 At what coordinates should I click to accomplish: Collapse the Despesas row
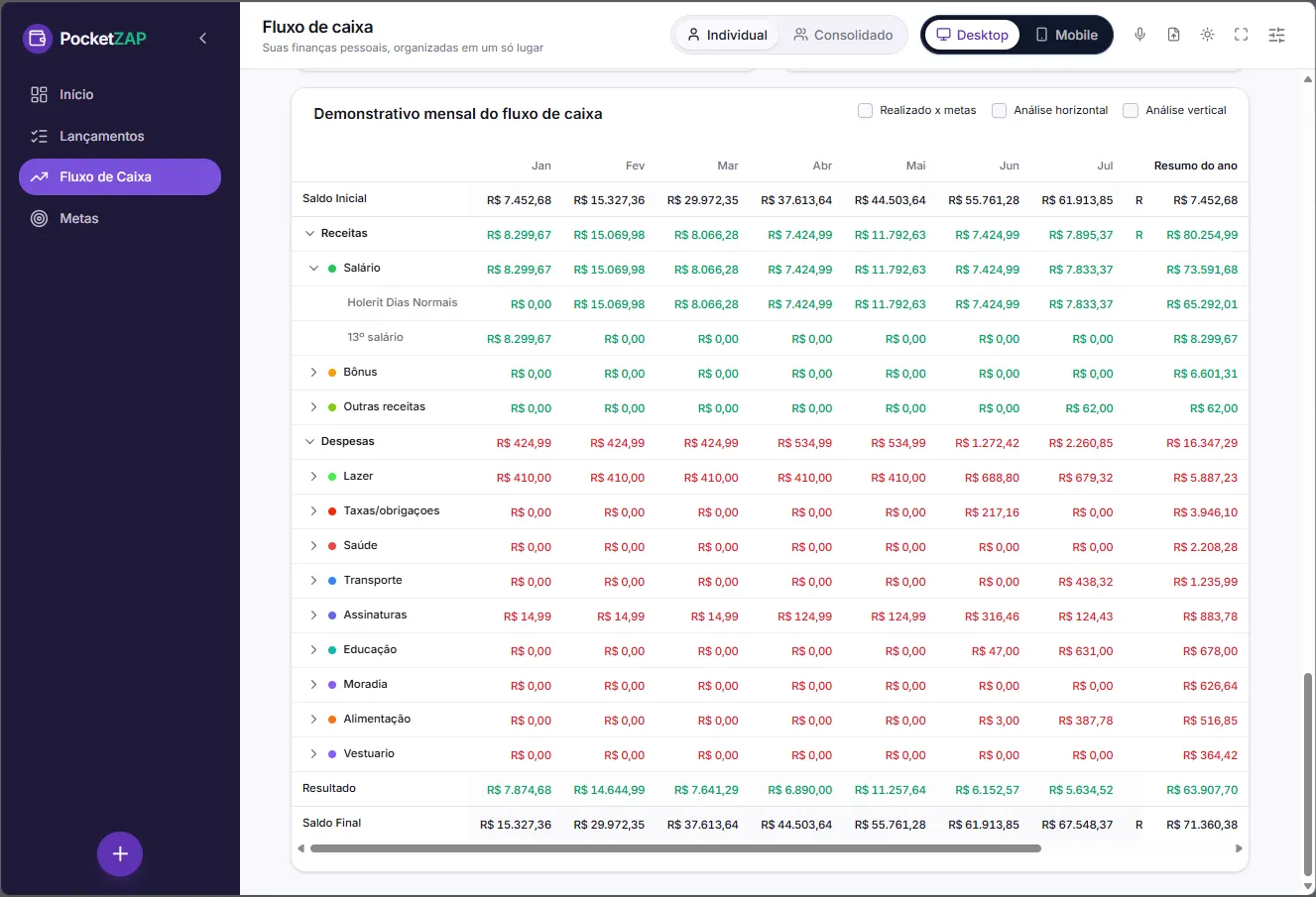tap(309, 442)
